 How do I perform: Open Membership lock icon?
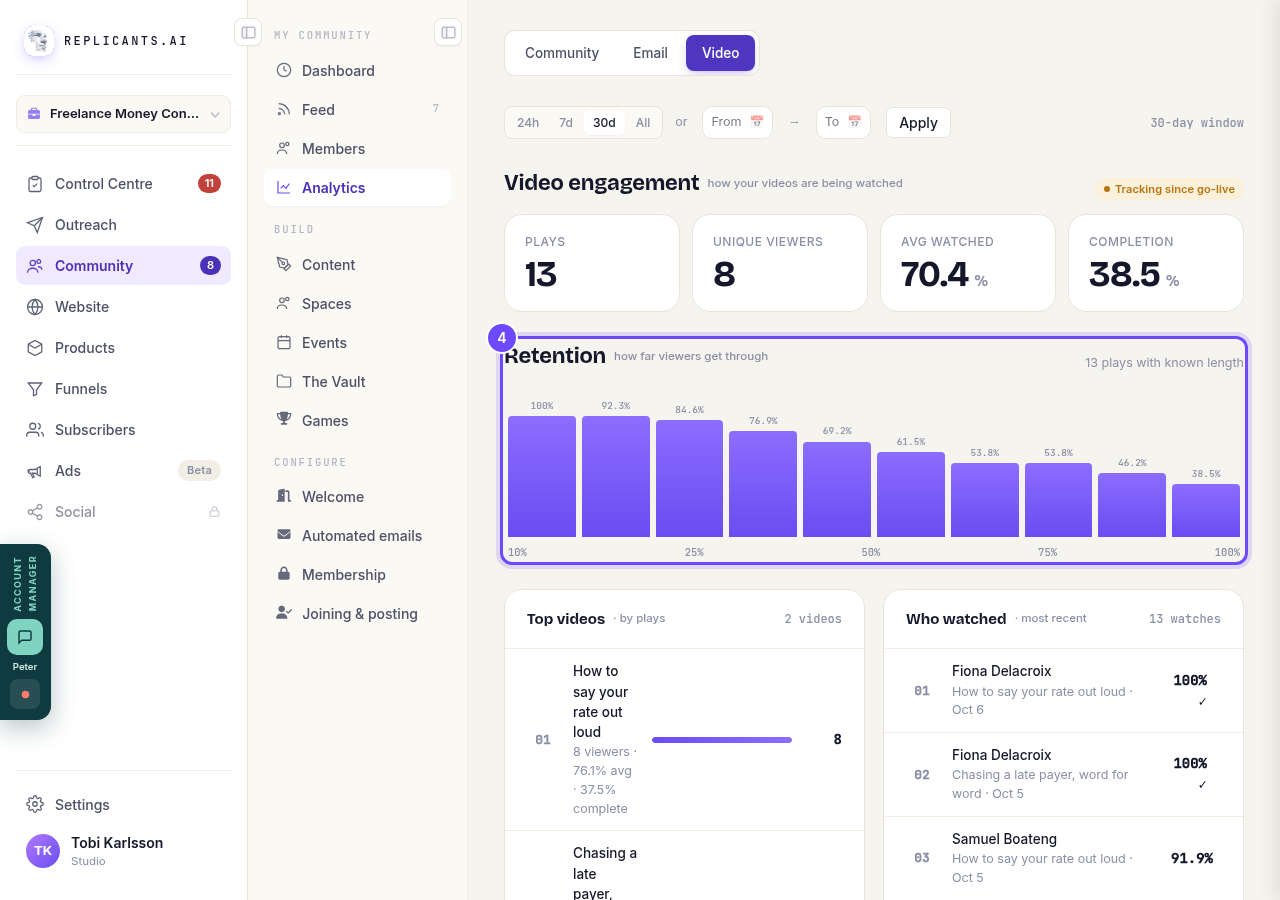284,574
